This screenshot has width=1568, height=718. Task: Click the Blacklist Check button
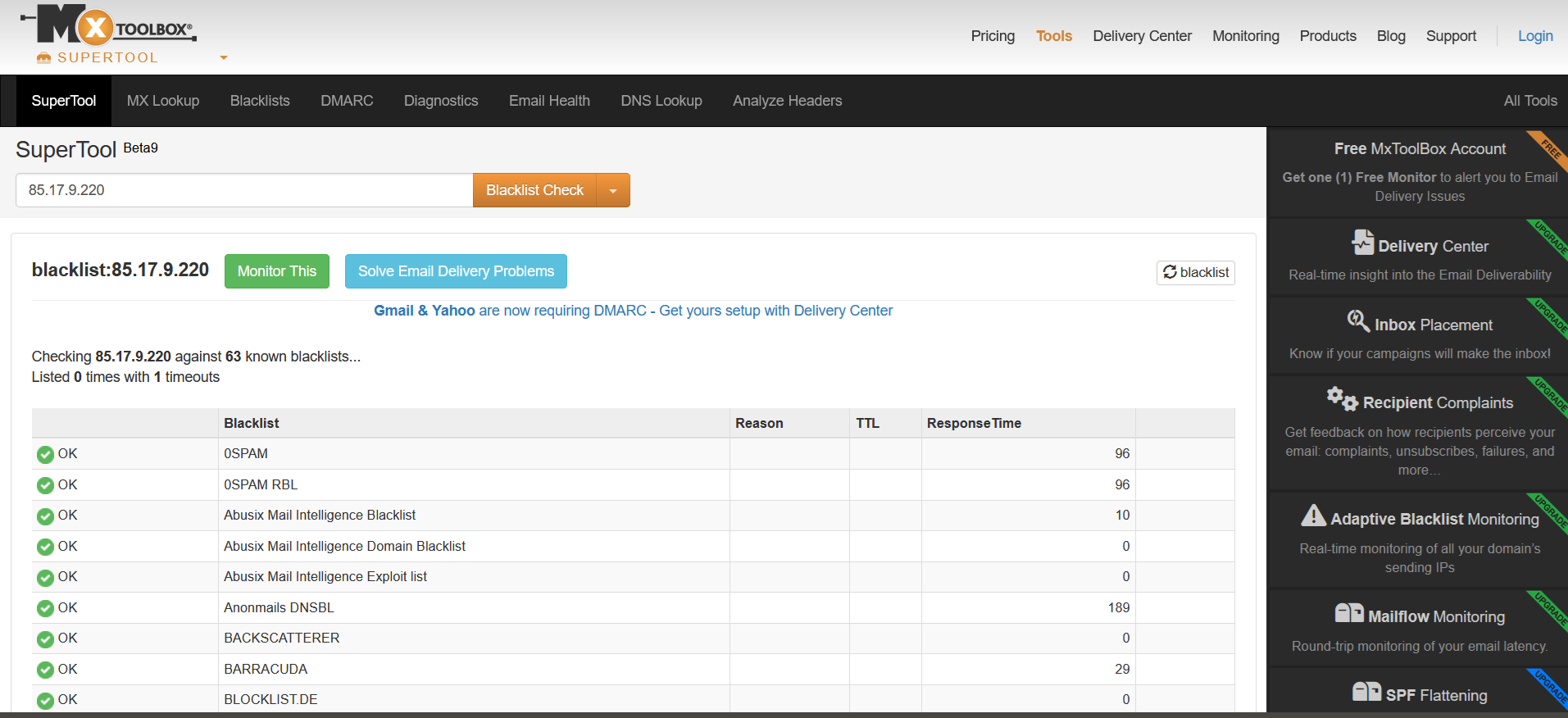tap(534, 190)
